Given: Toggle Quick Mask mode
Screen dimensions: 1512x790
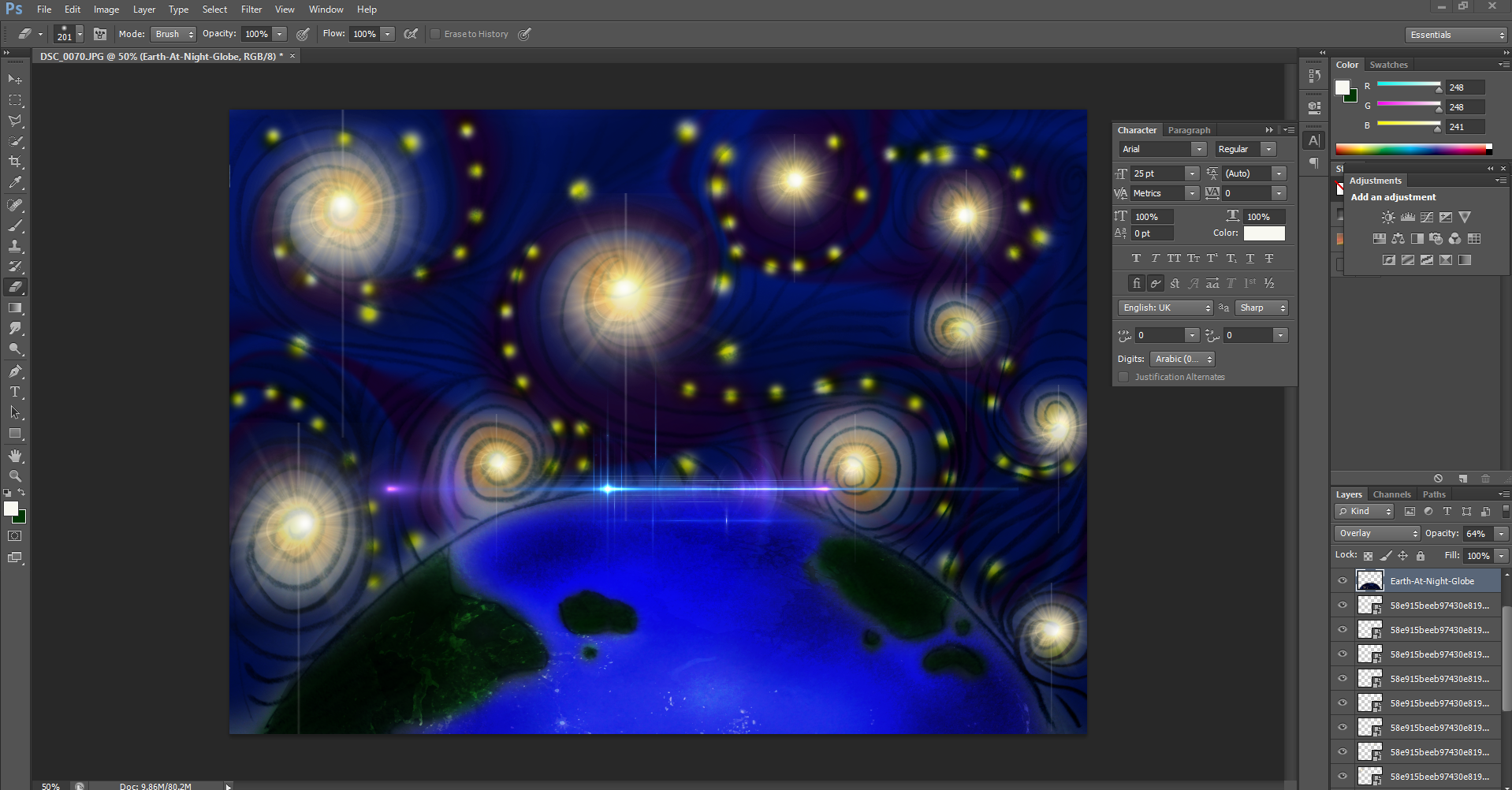Looking at the screenshot, I should [x=15, y=536].
